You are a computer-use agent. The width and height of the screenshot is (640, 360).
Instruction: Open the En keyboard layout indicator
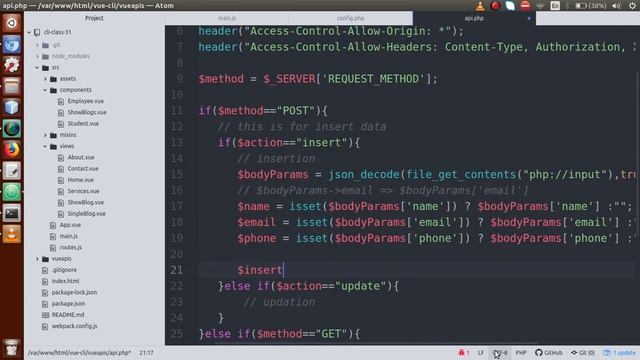tap(555, 6)
